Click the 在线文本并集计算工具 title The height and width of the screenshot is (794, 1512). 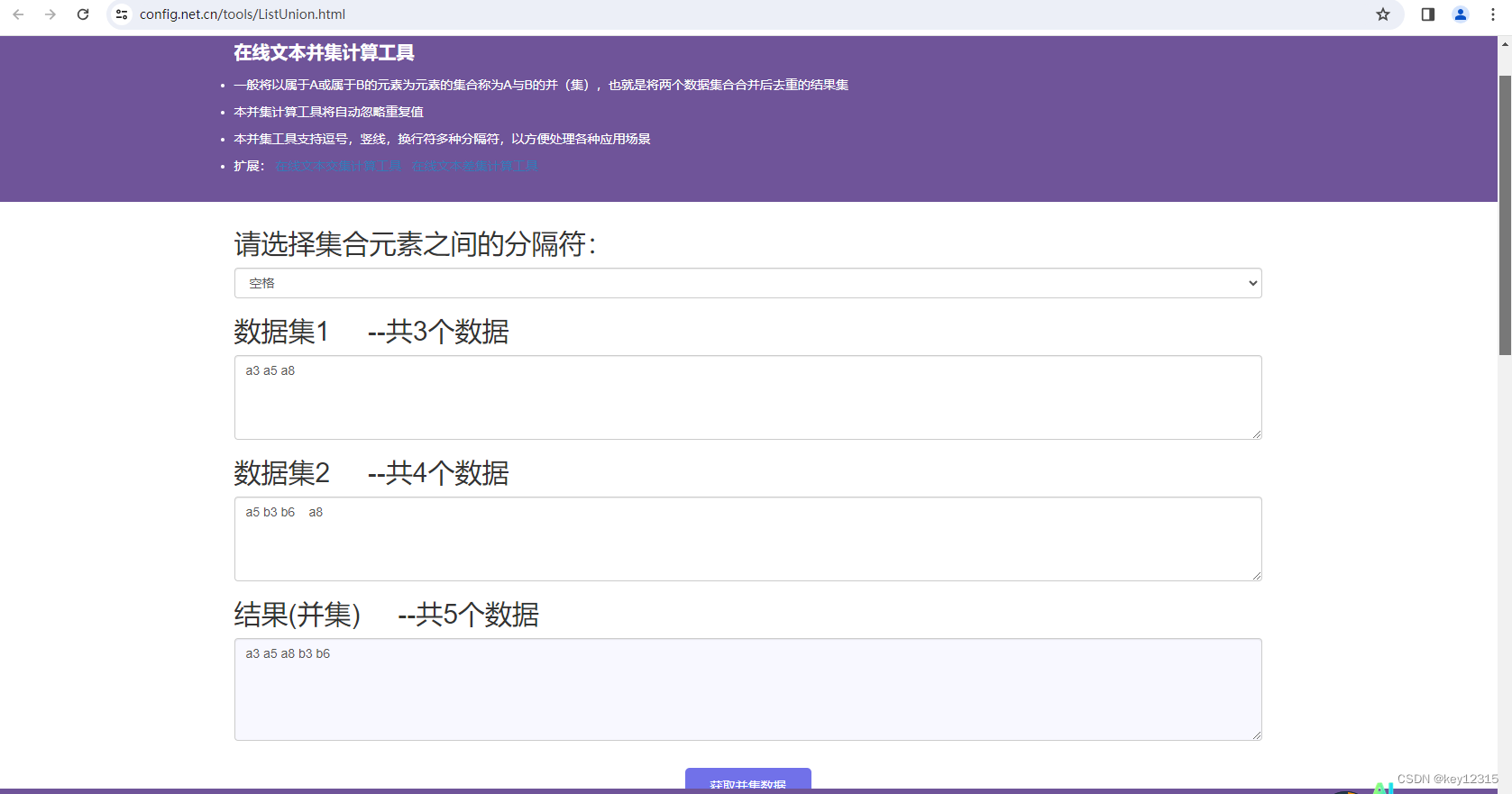coord(324,53)
